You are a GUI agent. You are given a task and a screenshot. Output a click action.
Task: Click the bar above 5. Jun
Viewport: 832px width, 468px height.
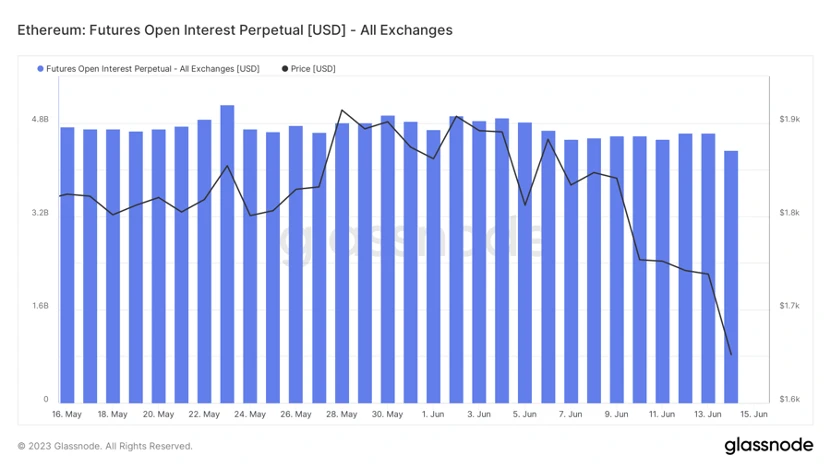pos(525,263)
